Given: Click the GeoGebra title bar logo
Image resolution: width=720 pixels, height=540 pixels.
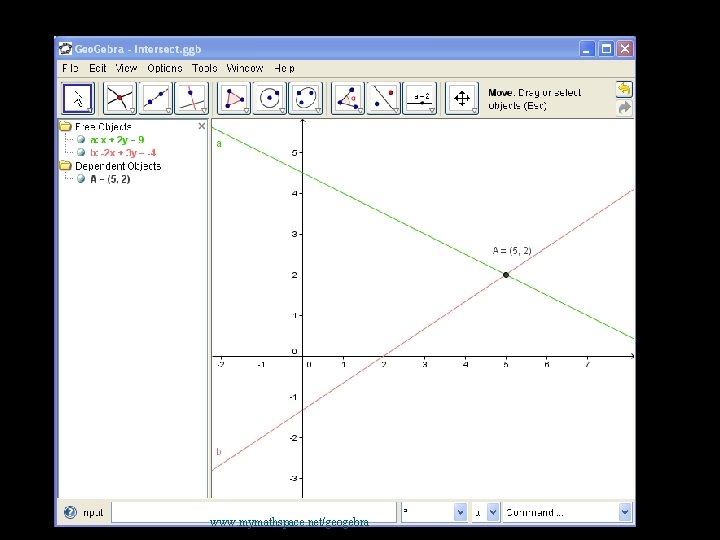Looking at the screenshot, I should [x=66, y=49].
